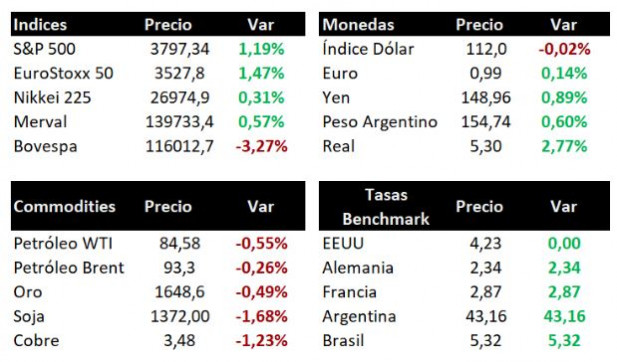The image size is (617, 362).
Task: Click the Petróleo Brent price 93,3
Action: coord(179,268)
